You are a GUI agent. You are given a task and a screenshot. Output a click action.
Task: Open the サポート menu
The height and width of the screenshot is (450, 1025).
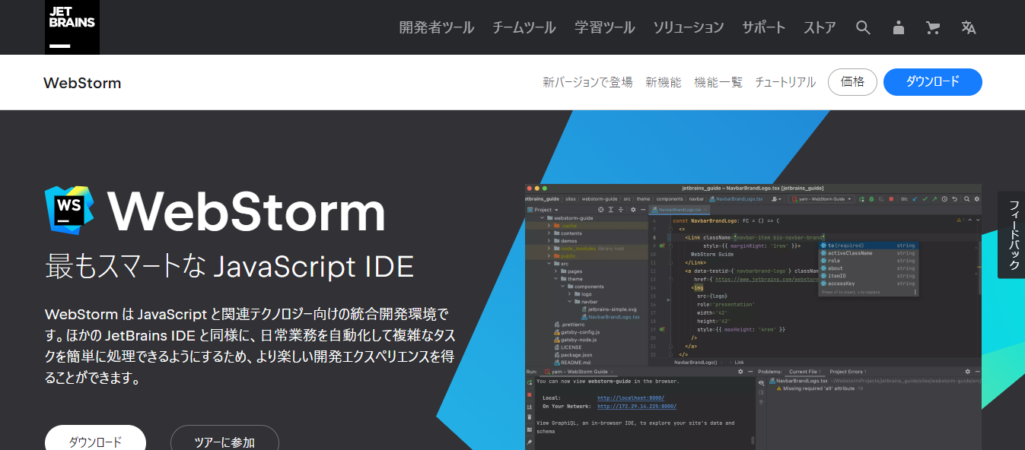(x=764, y=27)
